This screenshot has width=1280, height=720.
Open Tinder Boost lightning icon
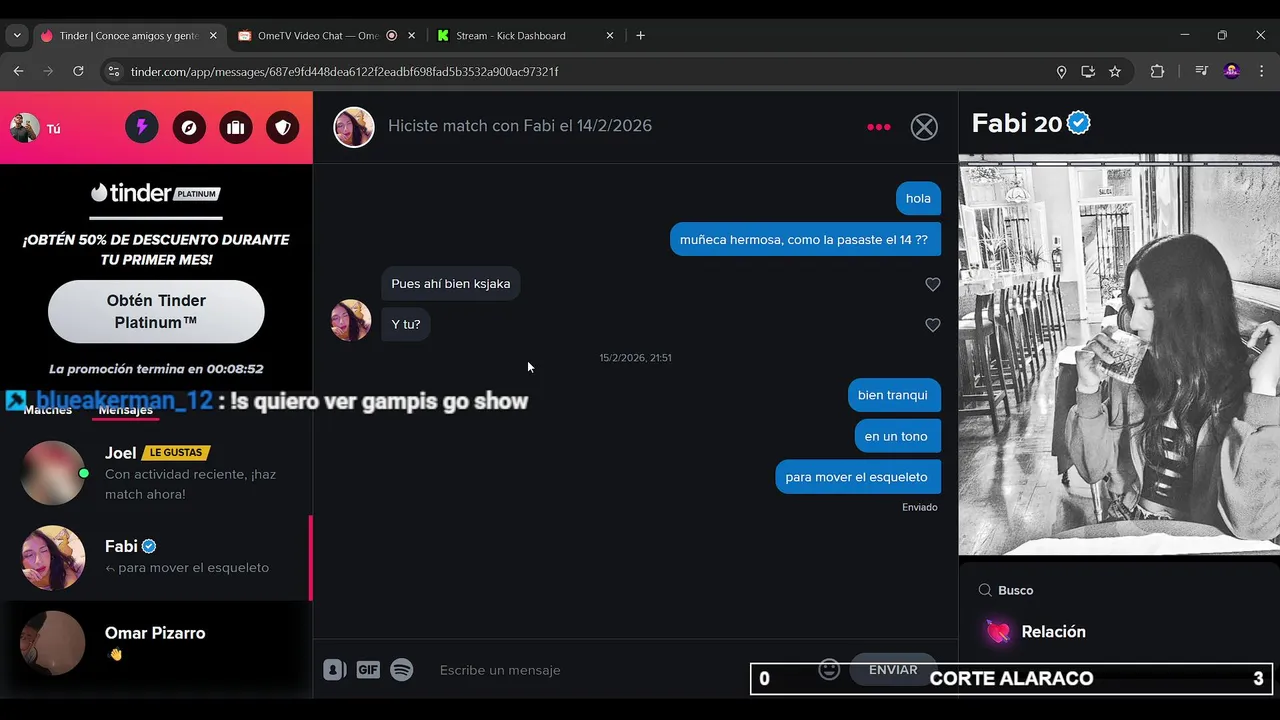pos(142,128)
